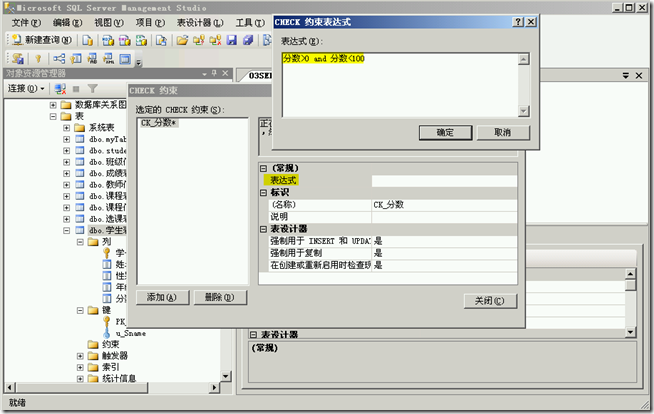Collapse the 表设计器 property group in dialog
This screenshot has height=414, width=654.
pos(263,229)
